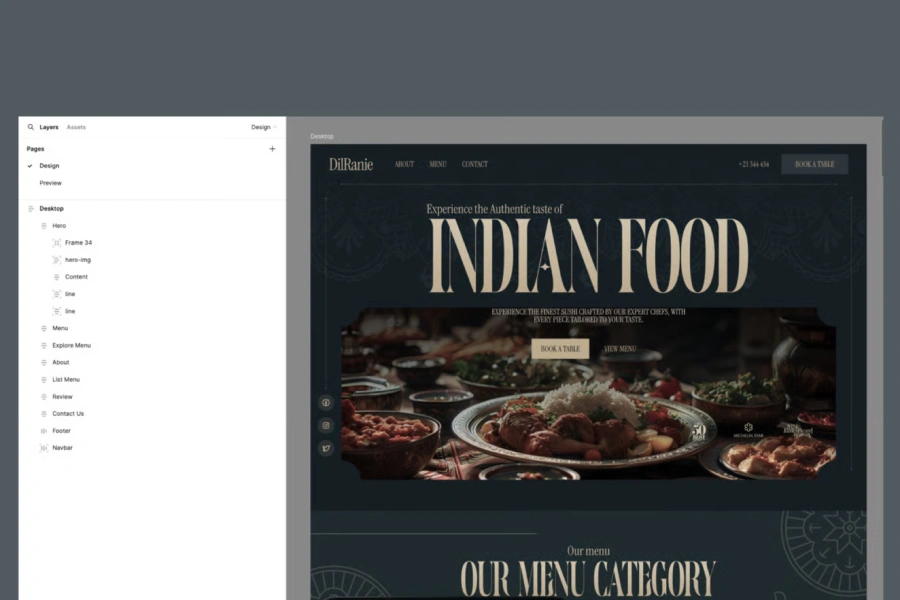Open the Design dropdown at the panel top right
Screen dimensions: 900x600
262,127
